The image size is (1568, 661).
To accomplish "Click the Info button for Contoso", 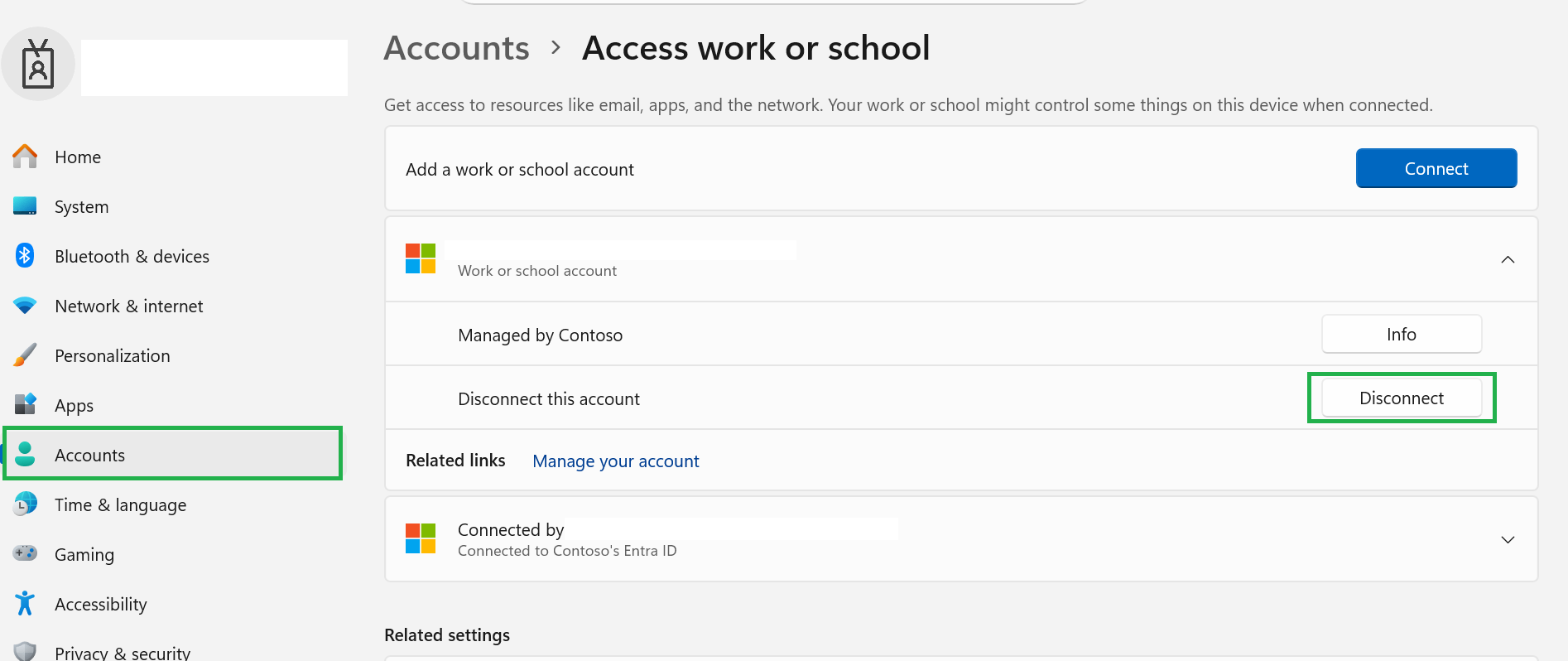I will [x=1401, y=334].
